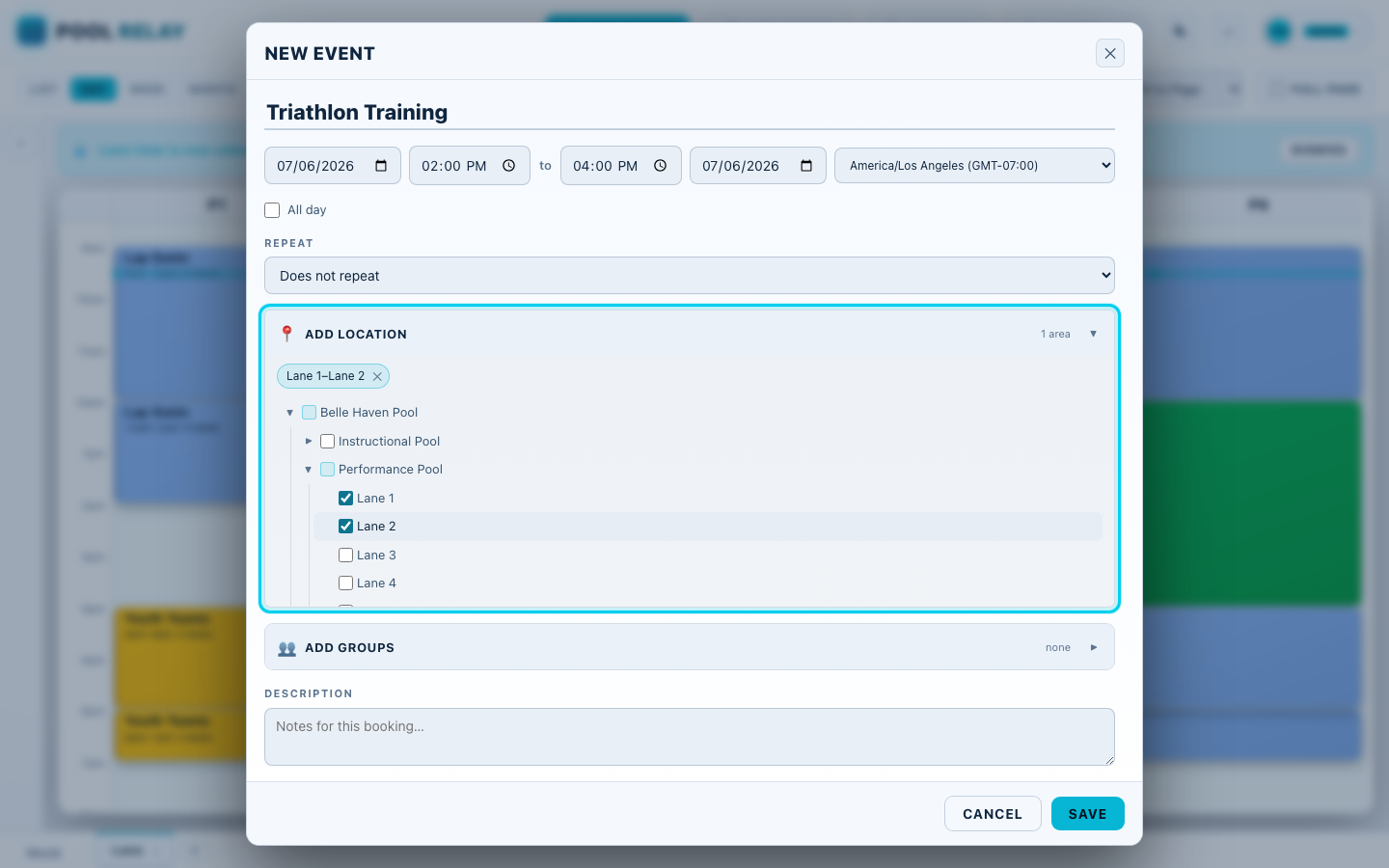
Task: Expand the Instructional Pool tree node
Action: (x=309, y=442)
